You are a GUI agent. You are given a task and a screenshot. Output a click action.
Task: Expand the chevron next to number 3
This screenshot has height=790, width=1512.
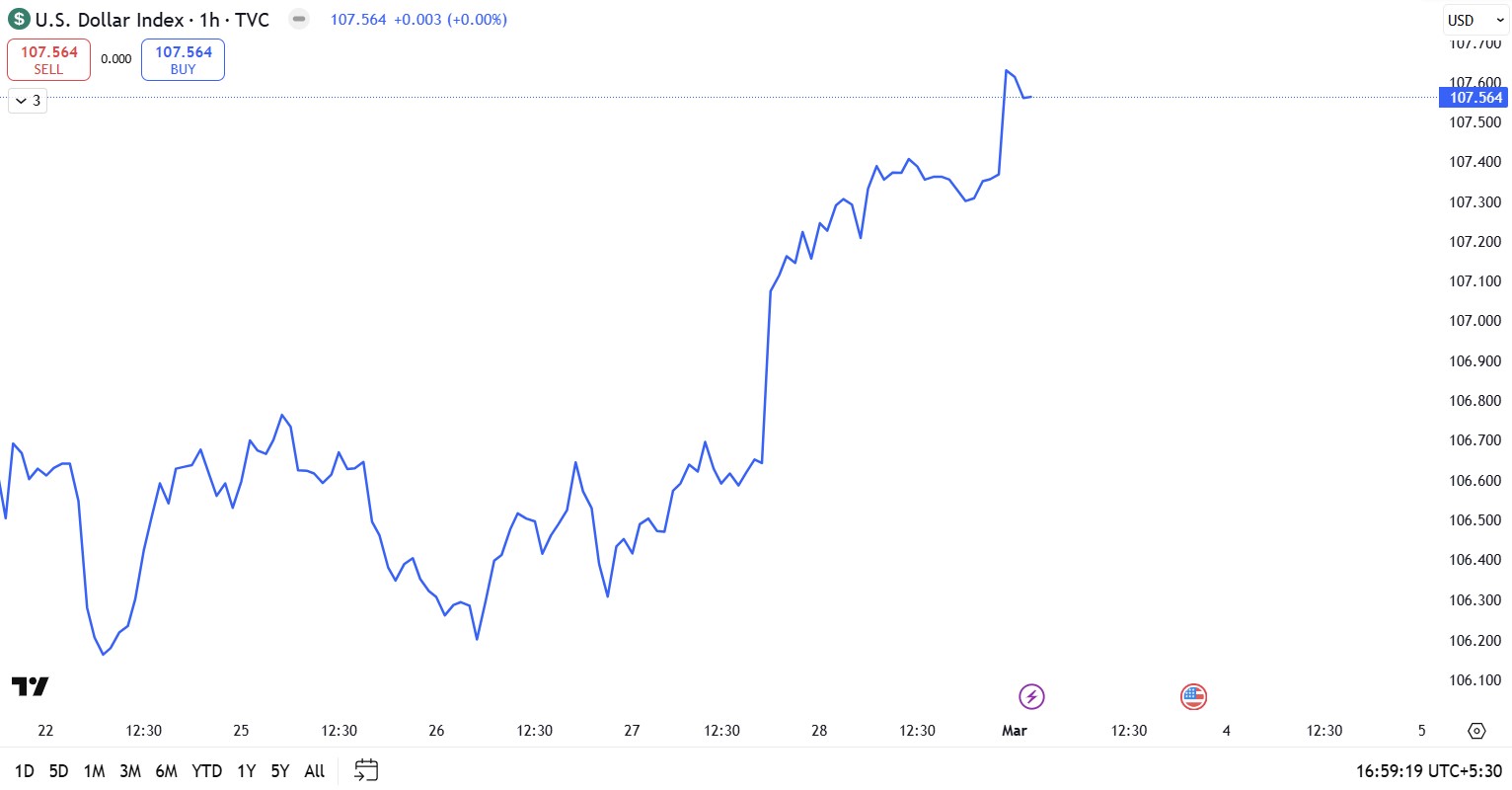coord(20,100)
